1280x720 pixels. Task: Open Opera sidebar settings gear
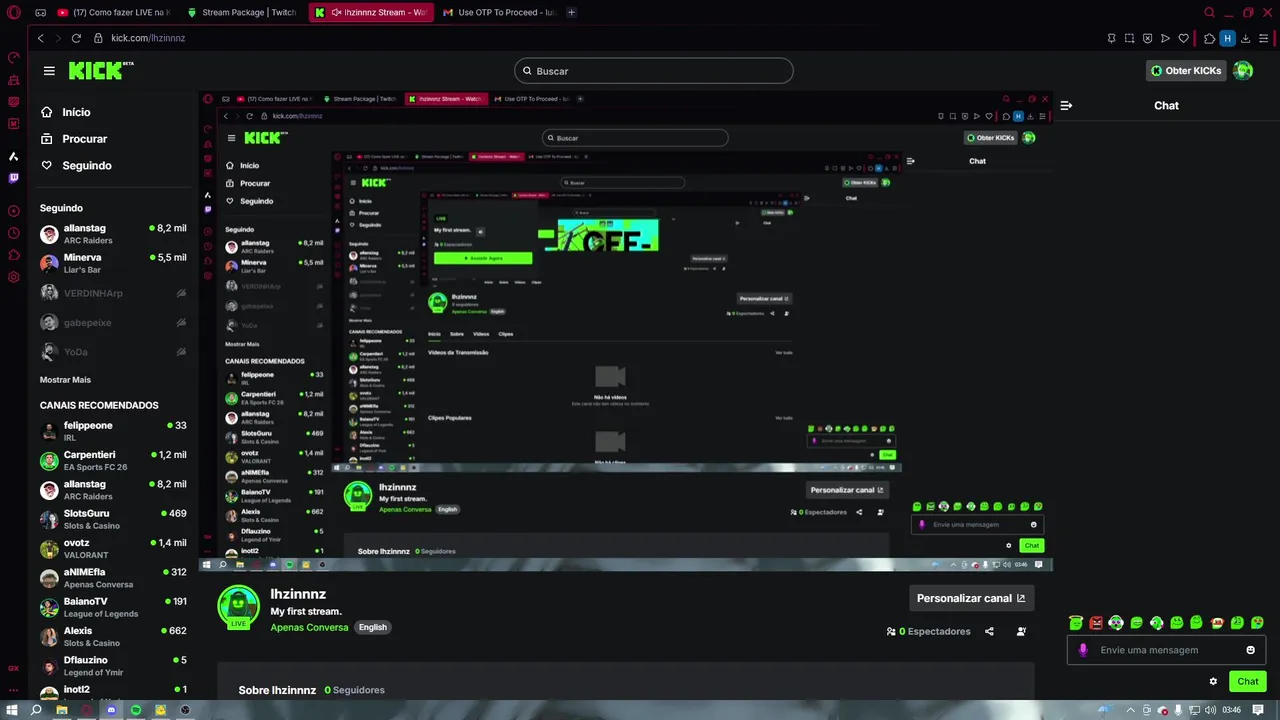(x=13, y=277)
